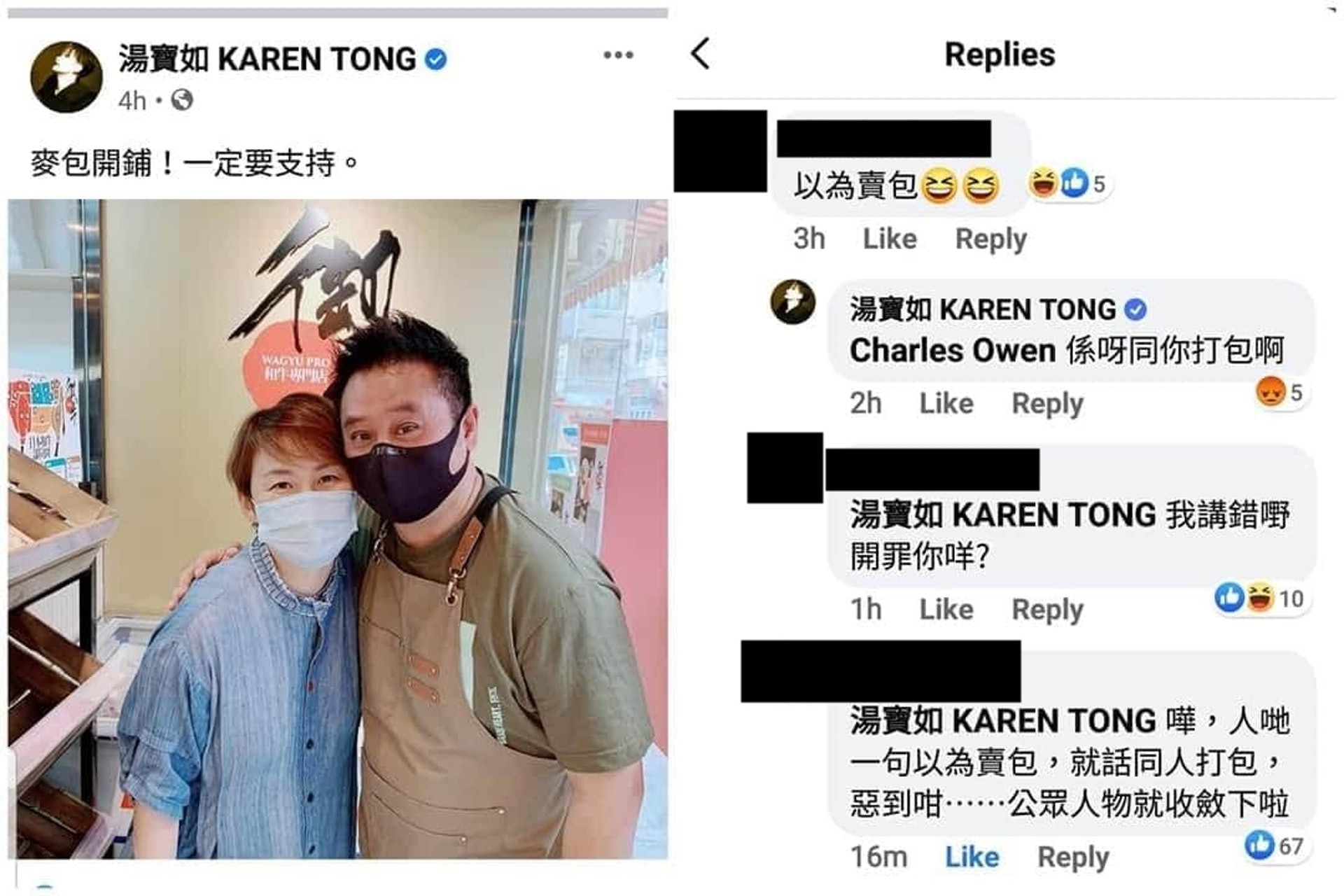This screenshot has width=1344, height=896.
Task: Go back using the Replies arrow
Action: 701,53
